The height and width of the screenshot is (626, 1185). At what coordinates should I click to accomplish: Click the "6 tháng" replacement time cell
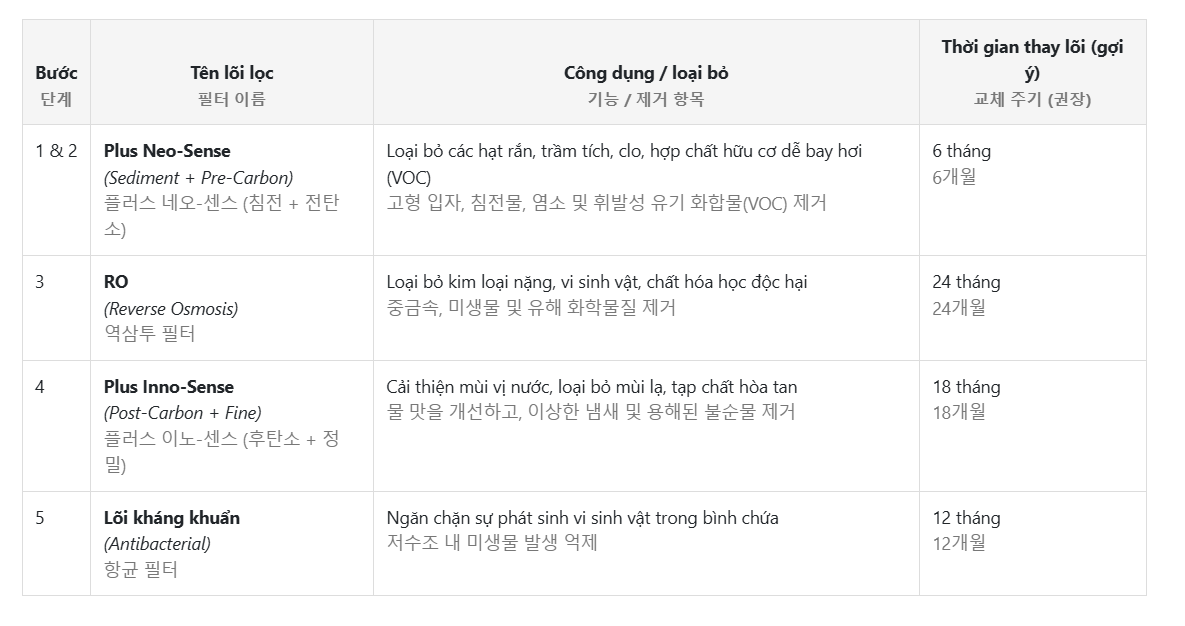(962, 151)
